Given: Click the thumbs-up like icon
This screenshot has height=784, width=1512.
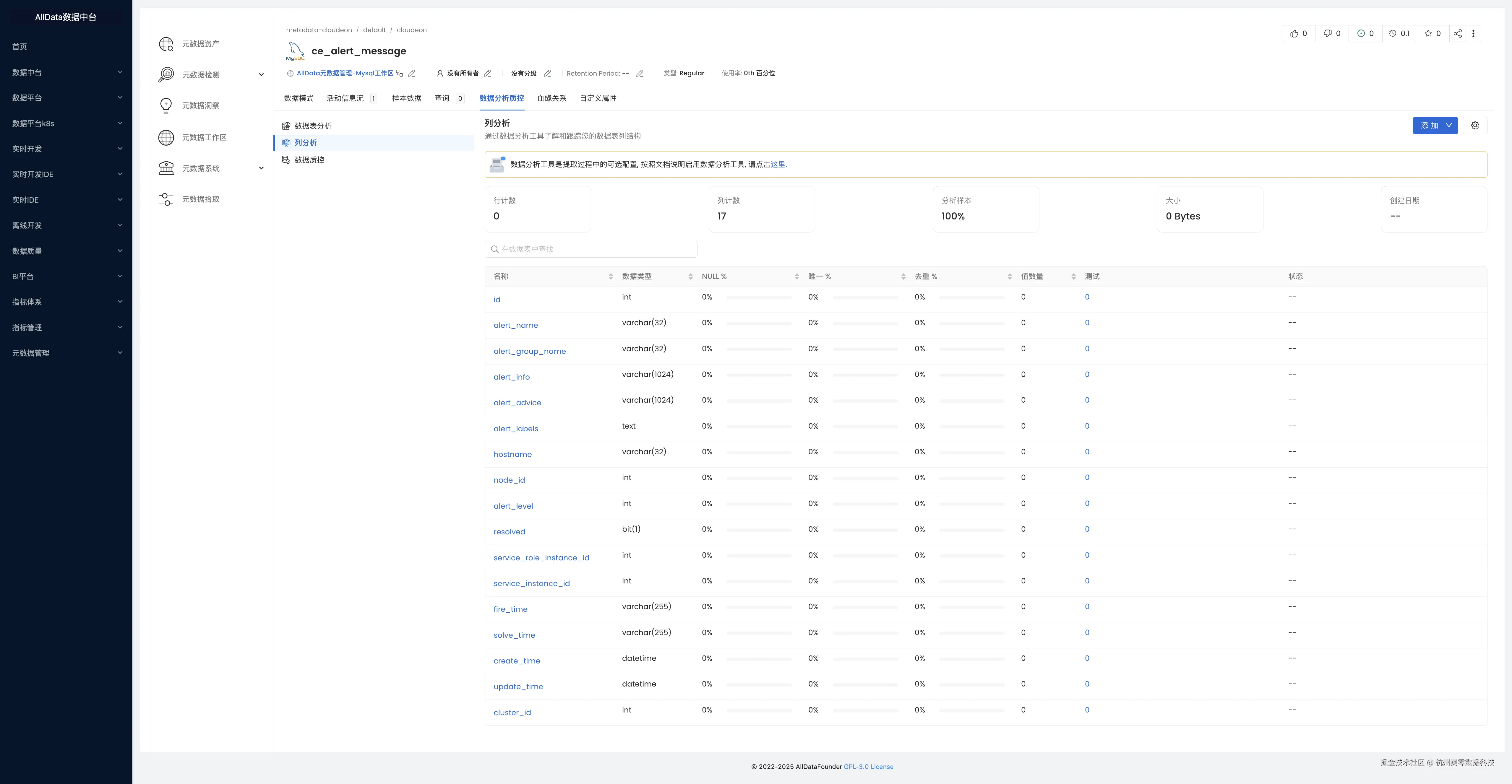Looking at the screenshot, I should click(1294, 33).
